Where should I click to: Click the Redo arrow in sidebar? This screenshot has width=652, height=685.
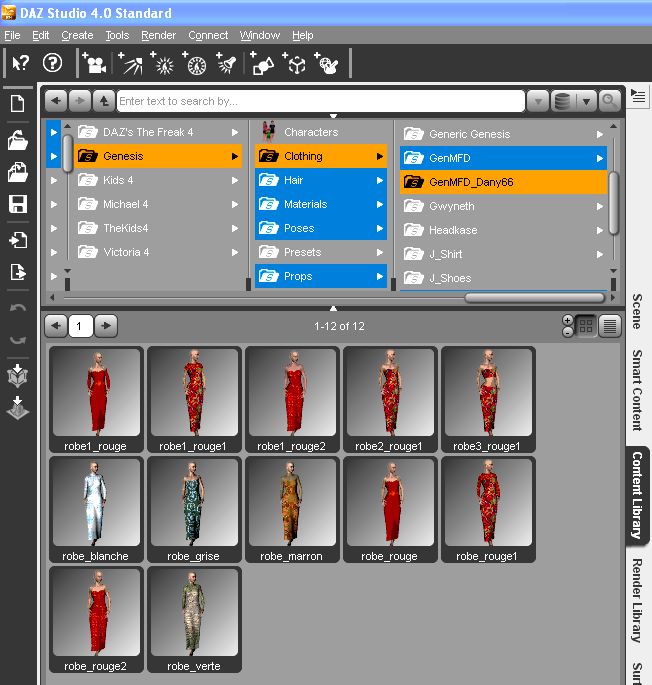18,339
